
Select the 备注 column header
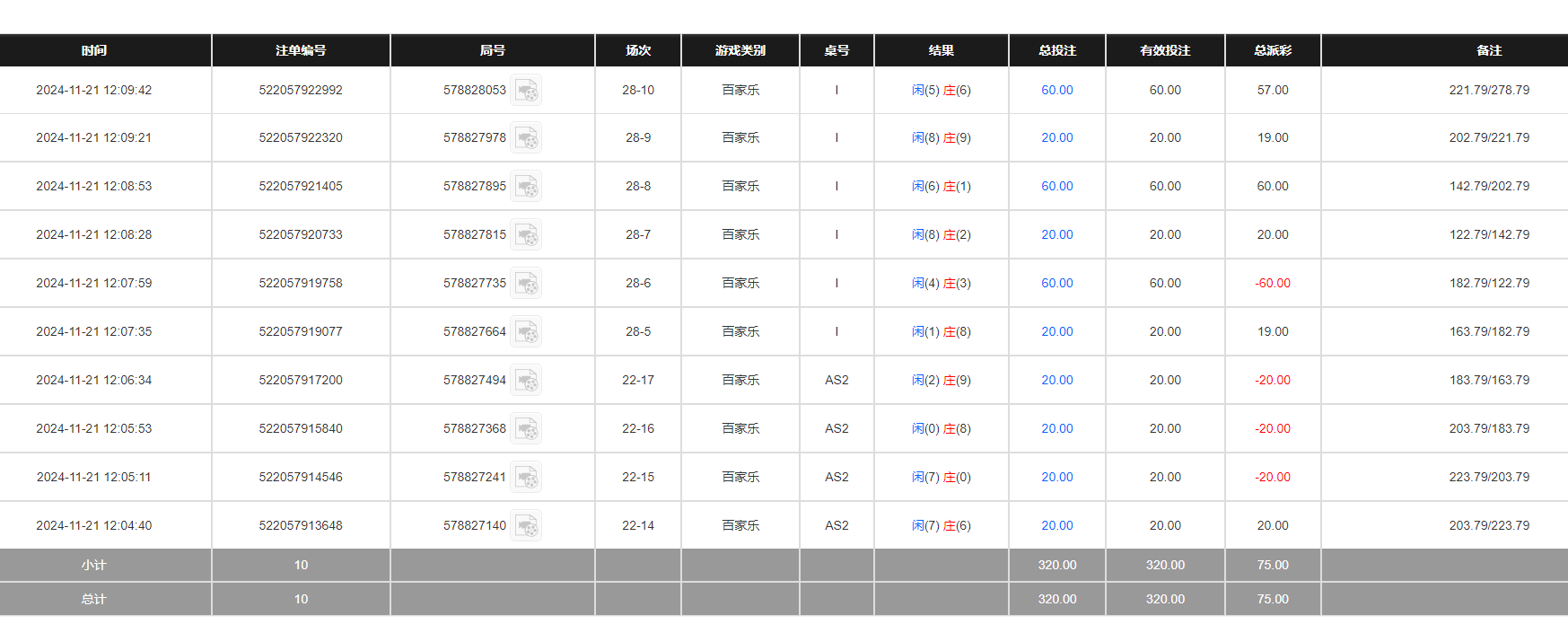(x=1488, y=50)
